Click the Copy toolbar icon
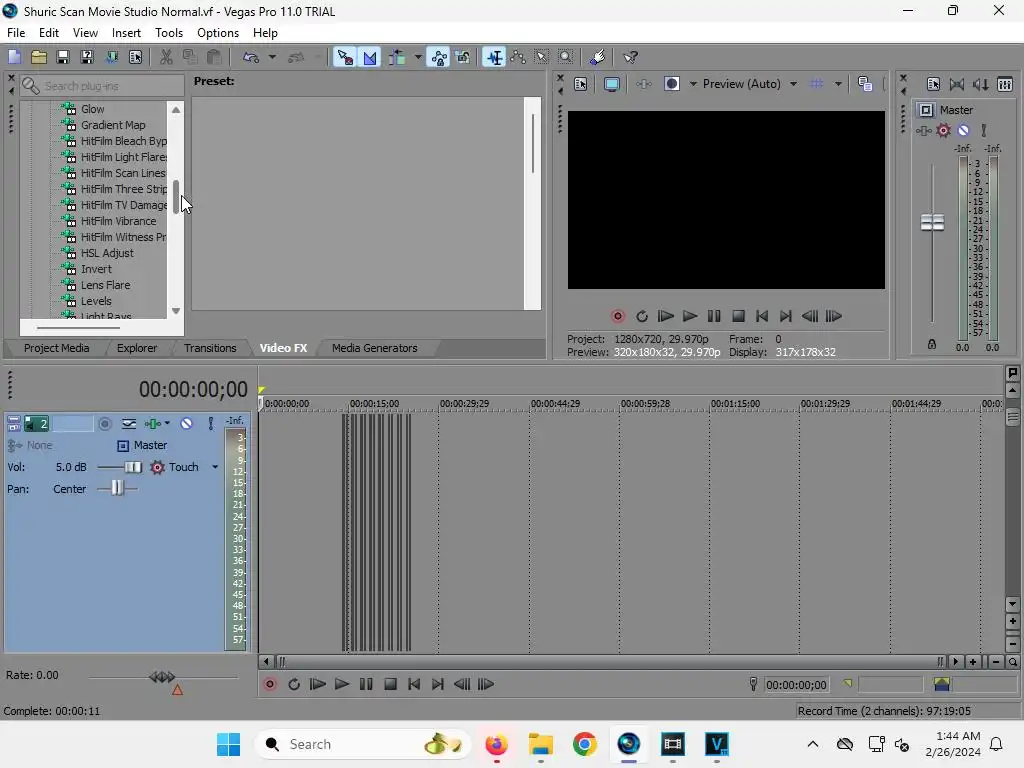The width and height of the screenshot is (1024, 768). 190,57
